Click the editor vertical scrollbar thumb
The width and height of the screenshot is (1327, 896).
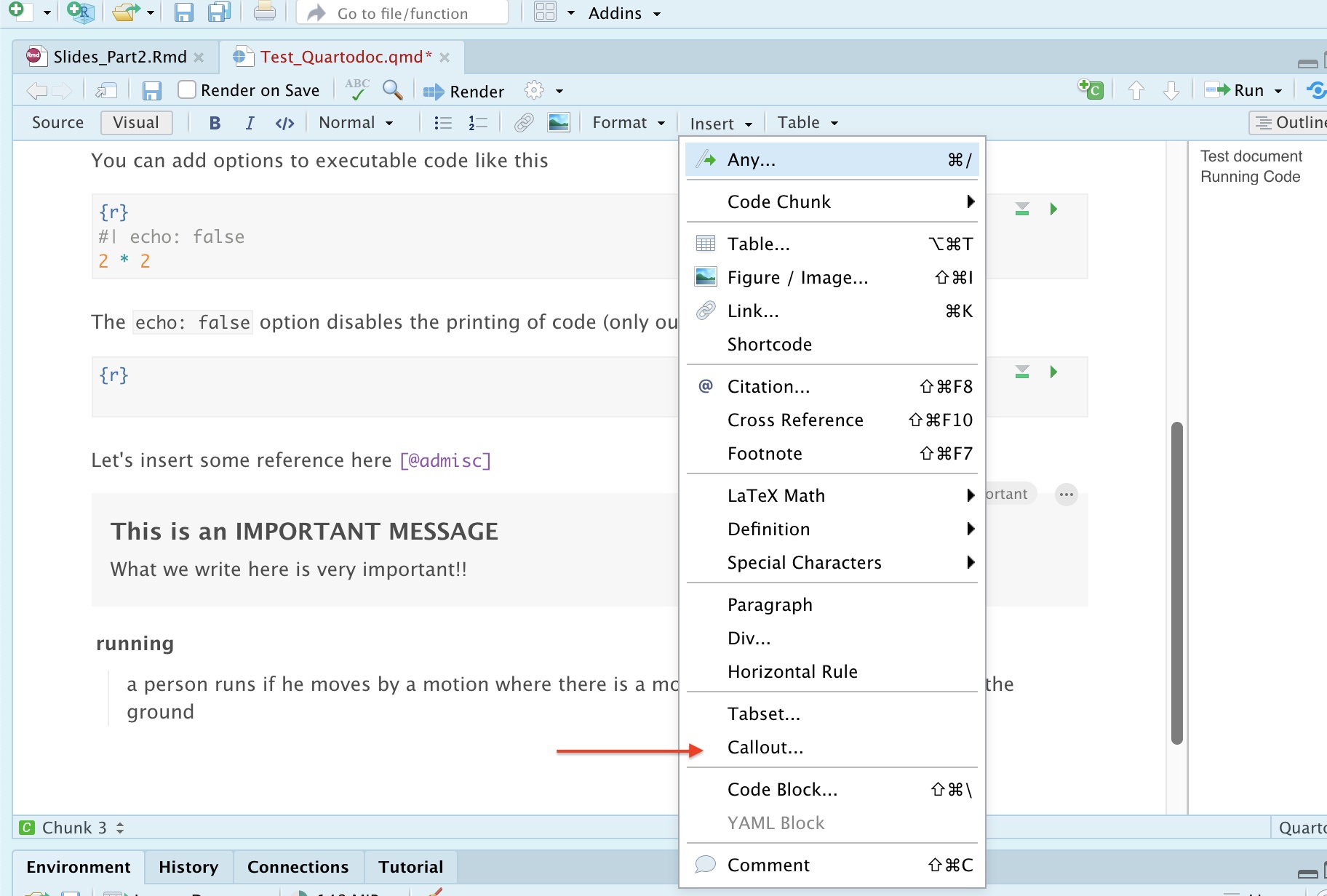coord(1176,583)
